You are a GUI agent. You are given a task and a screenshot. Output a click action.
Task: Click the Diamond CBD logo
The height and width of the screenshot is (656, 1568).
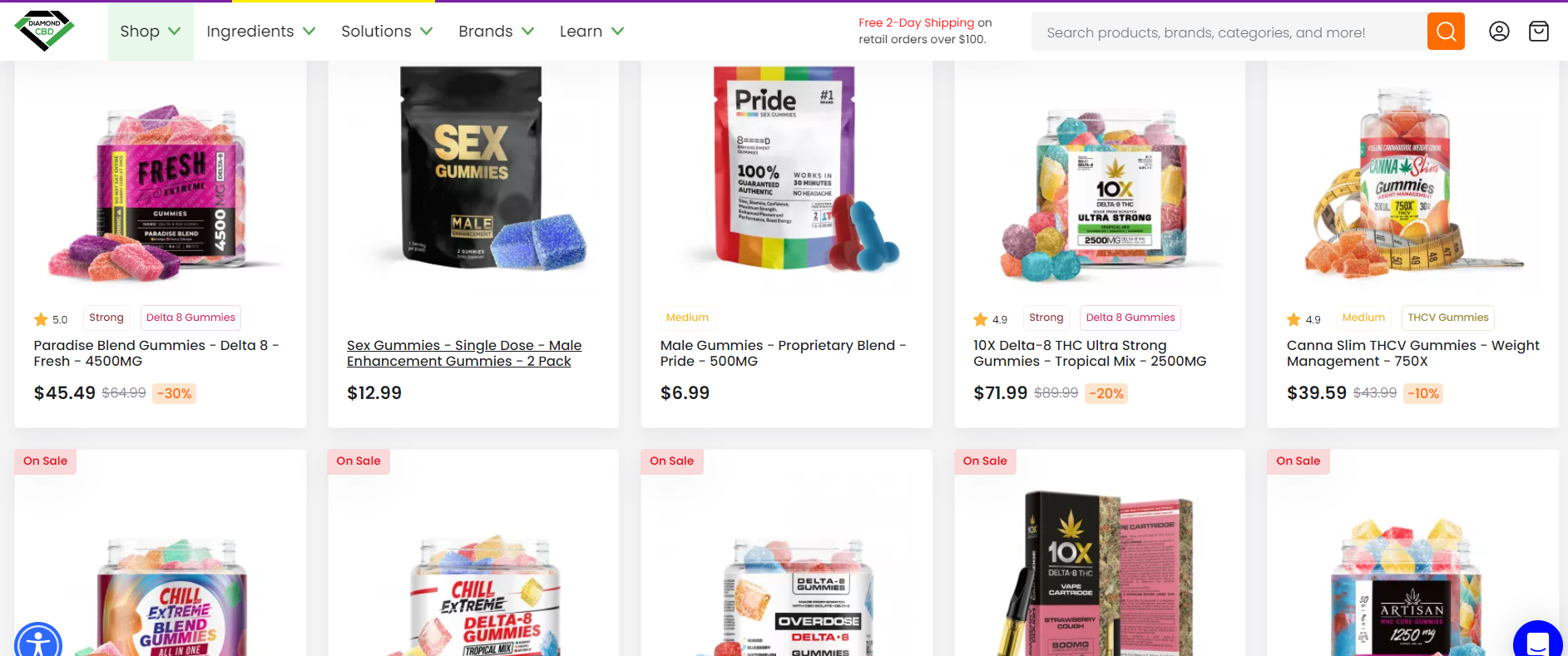click(44, 31)
